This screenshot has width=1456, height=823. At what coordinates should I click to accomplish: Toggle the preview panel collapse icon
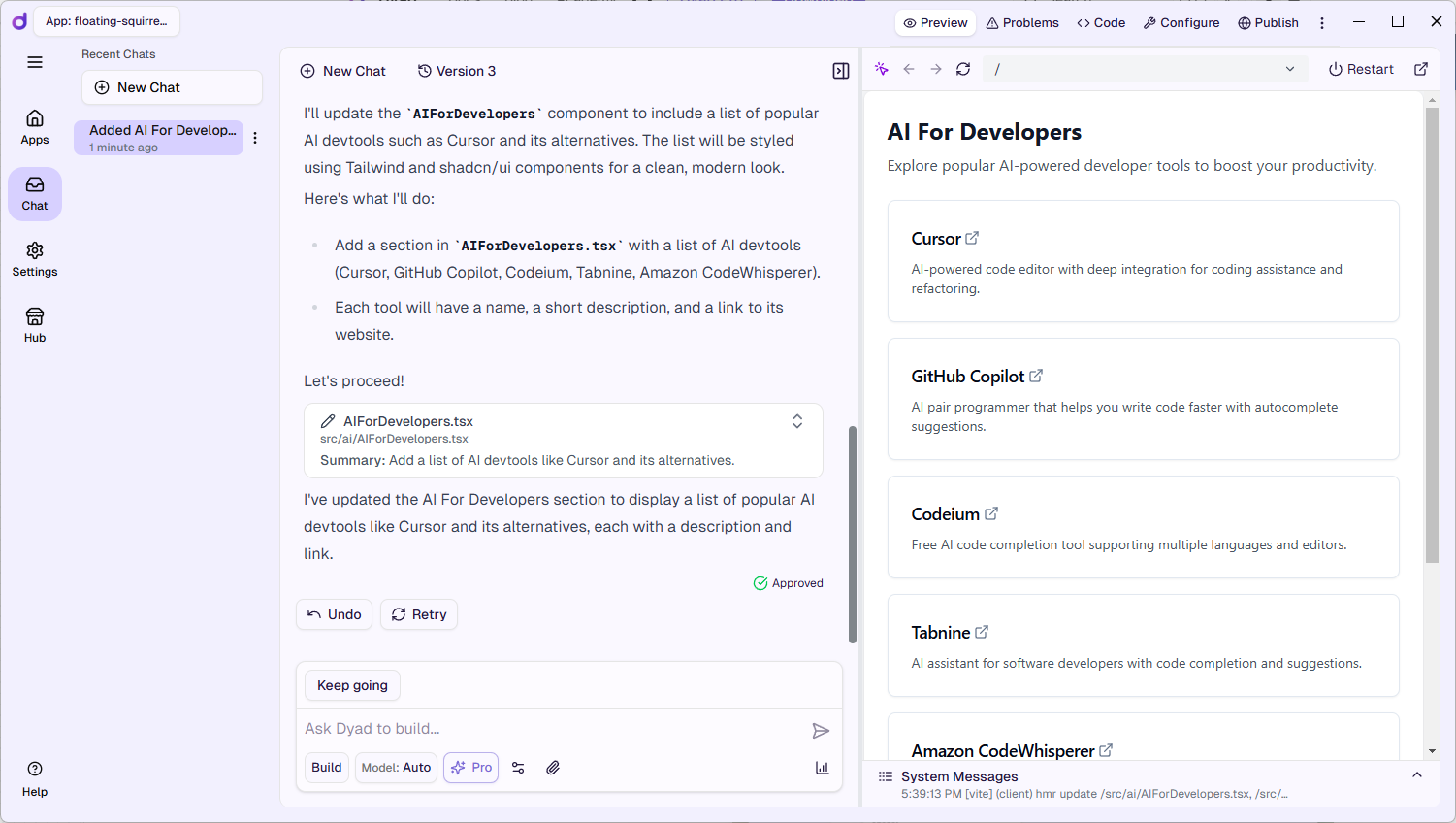click(841, 71)
